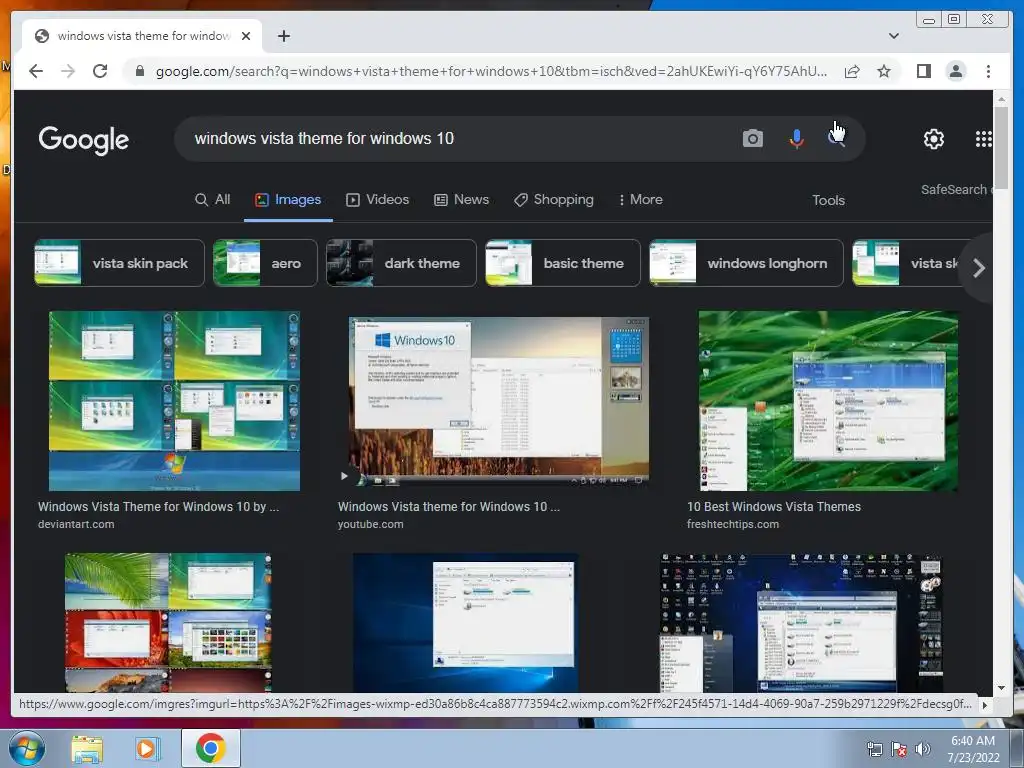Switch to the Videos tab
This screenshot has width=1024, height=768.
(377, 200)
